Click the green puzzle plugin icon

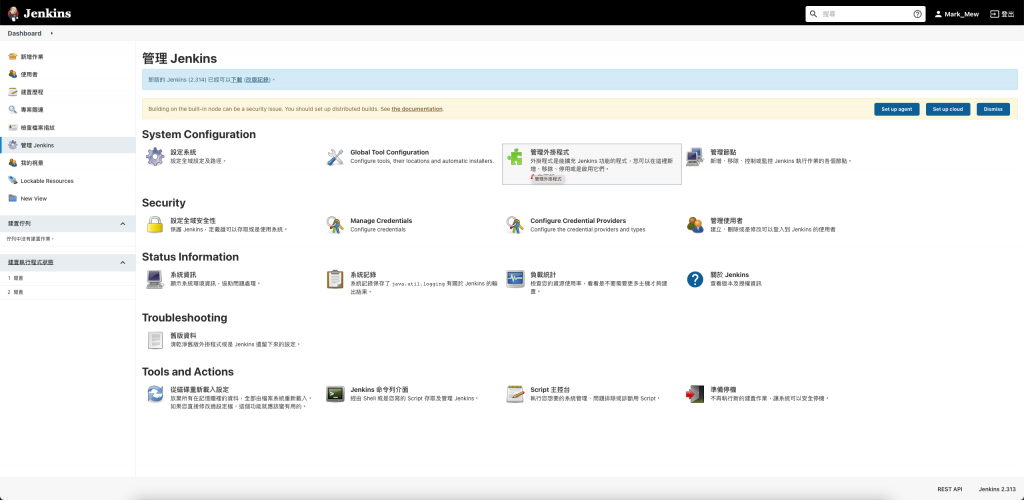point(515,157)
